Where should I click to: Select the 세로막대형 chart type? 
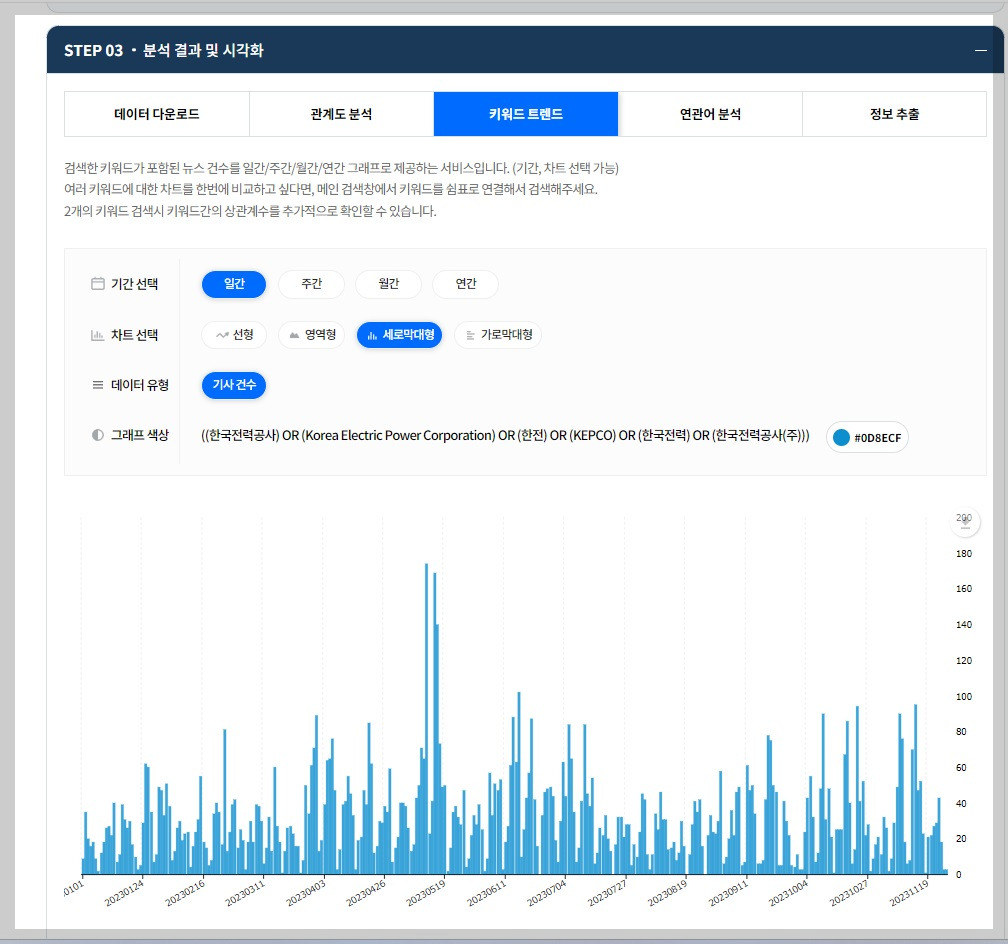(399, 335)
